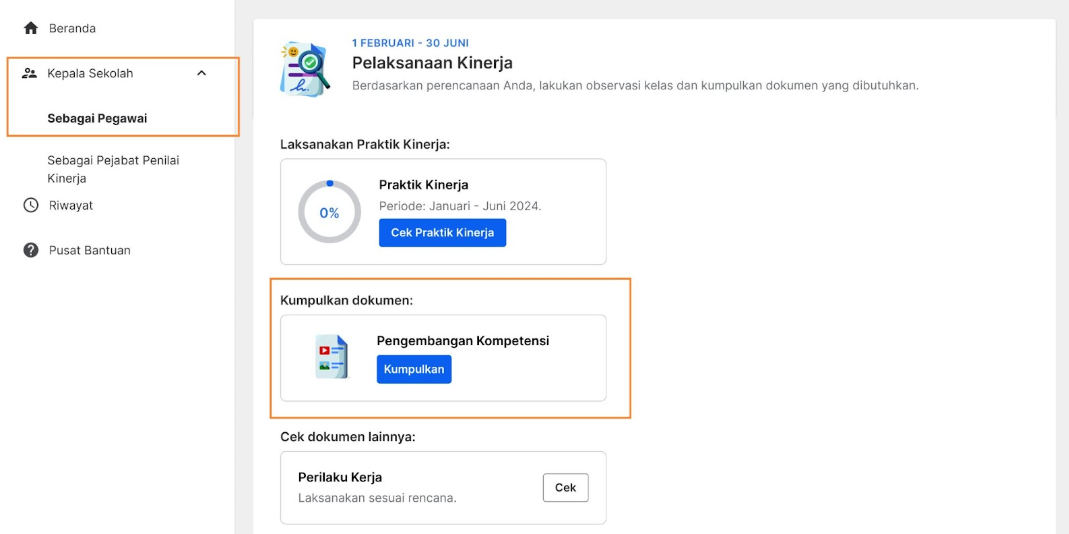The image size is (1069, 534).
Task: Click the 'Berdasarkan perencanaan Anda' description text
Action: 635,87
